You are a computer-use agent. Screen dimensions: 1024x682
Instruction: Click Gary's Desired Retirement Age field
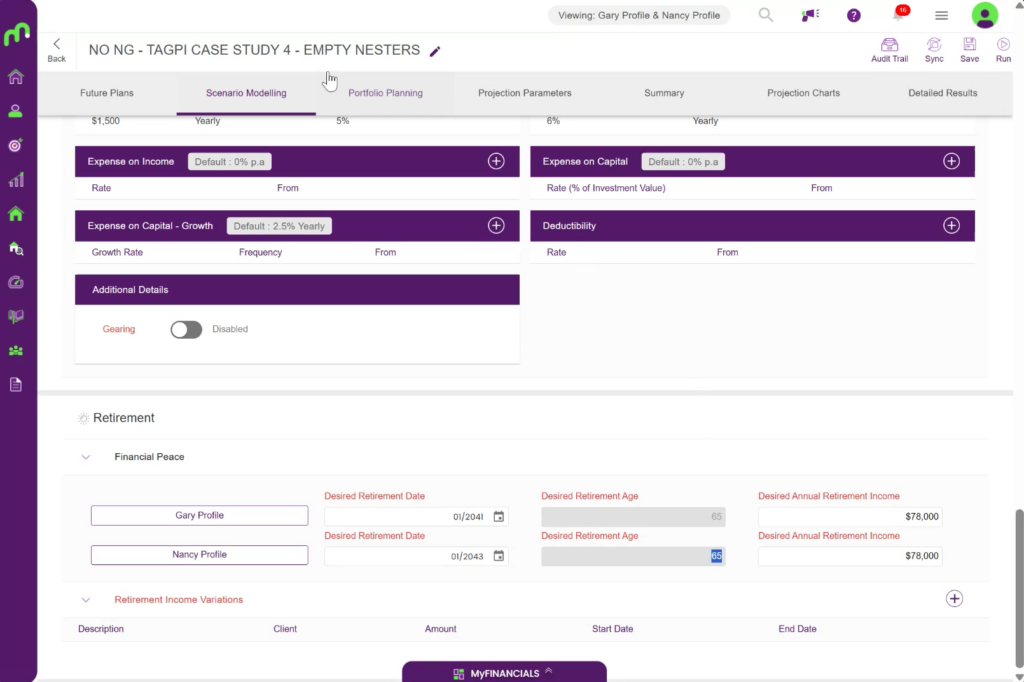click(633, 517)
